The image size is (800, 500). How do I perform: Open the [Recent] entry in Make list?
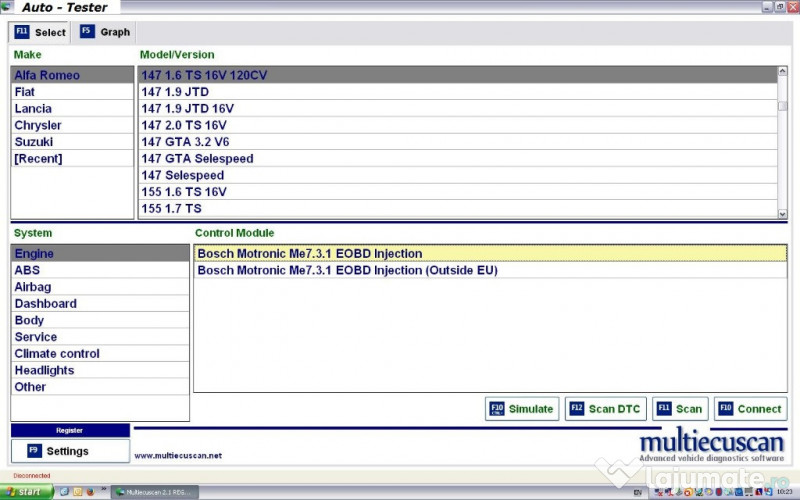pyautogui.click(x=72, y=159)
